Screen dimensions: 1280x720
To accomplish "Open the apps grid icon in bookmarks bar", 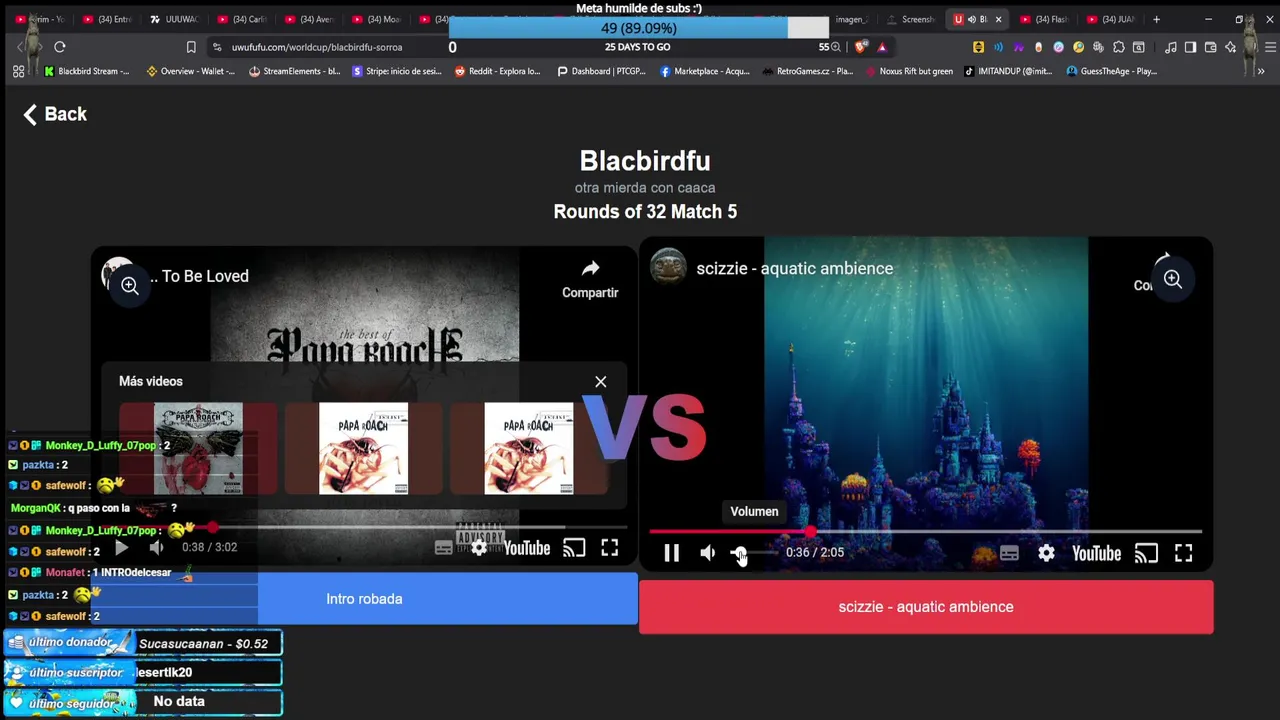I will click(x=18, y=71).
